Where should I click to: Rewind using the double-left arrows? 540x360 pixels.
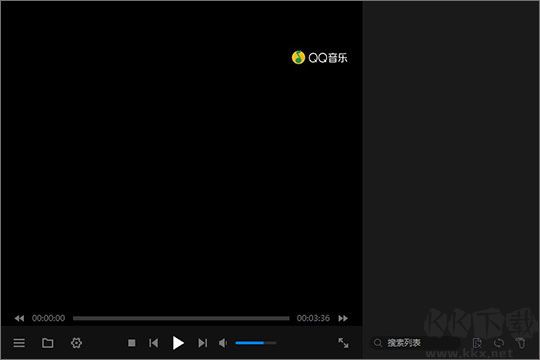pos(19,318)
